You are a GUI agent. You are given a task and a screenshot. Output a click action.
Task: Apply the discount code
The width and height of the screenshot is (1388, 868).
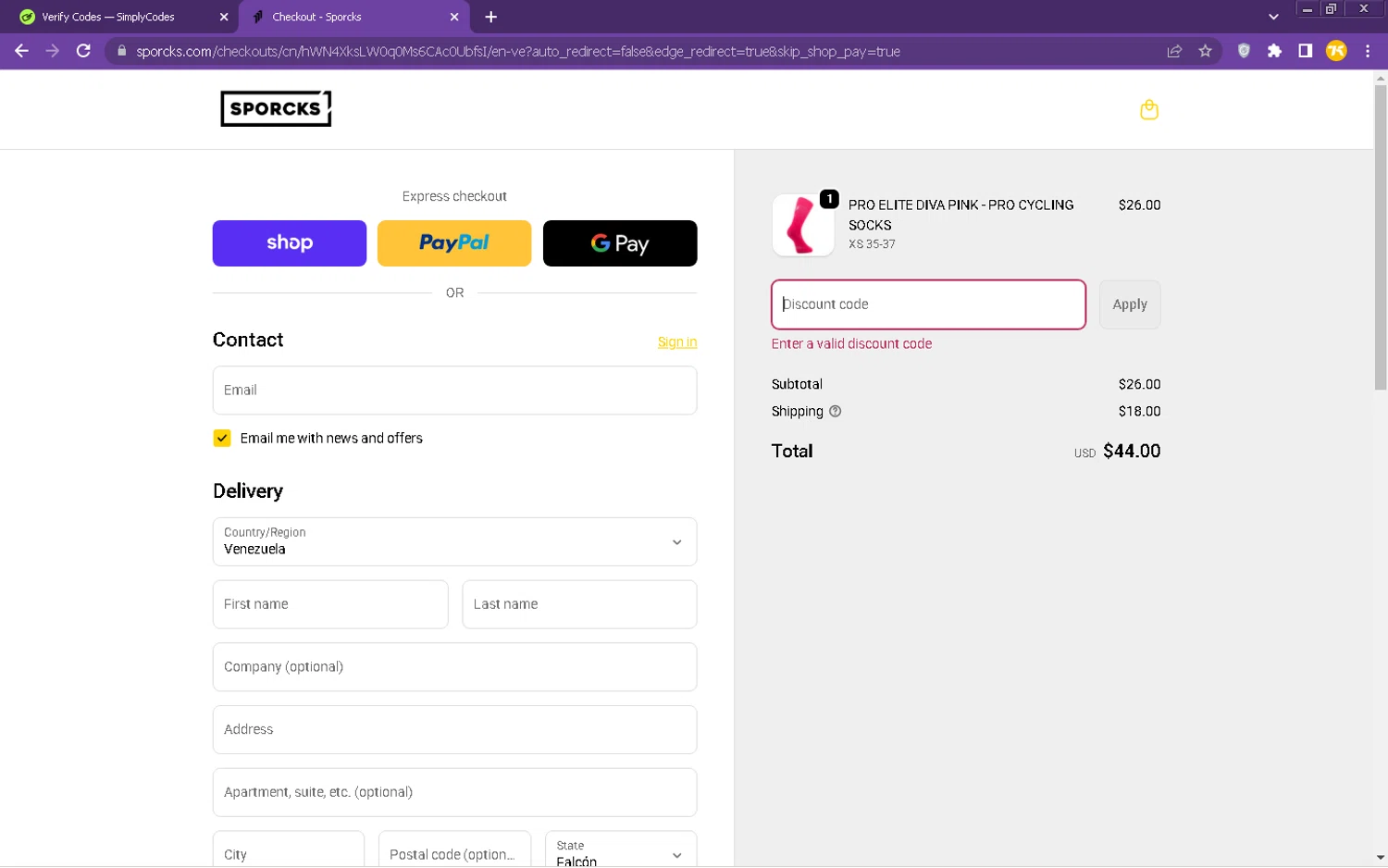tap(1130, 304)
